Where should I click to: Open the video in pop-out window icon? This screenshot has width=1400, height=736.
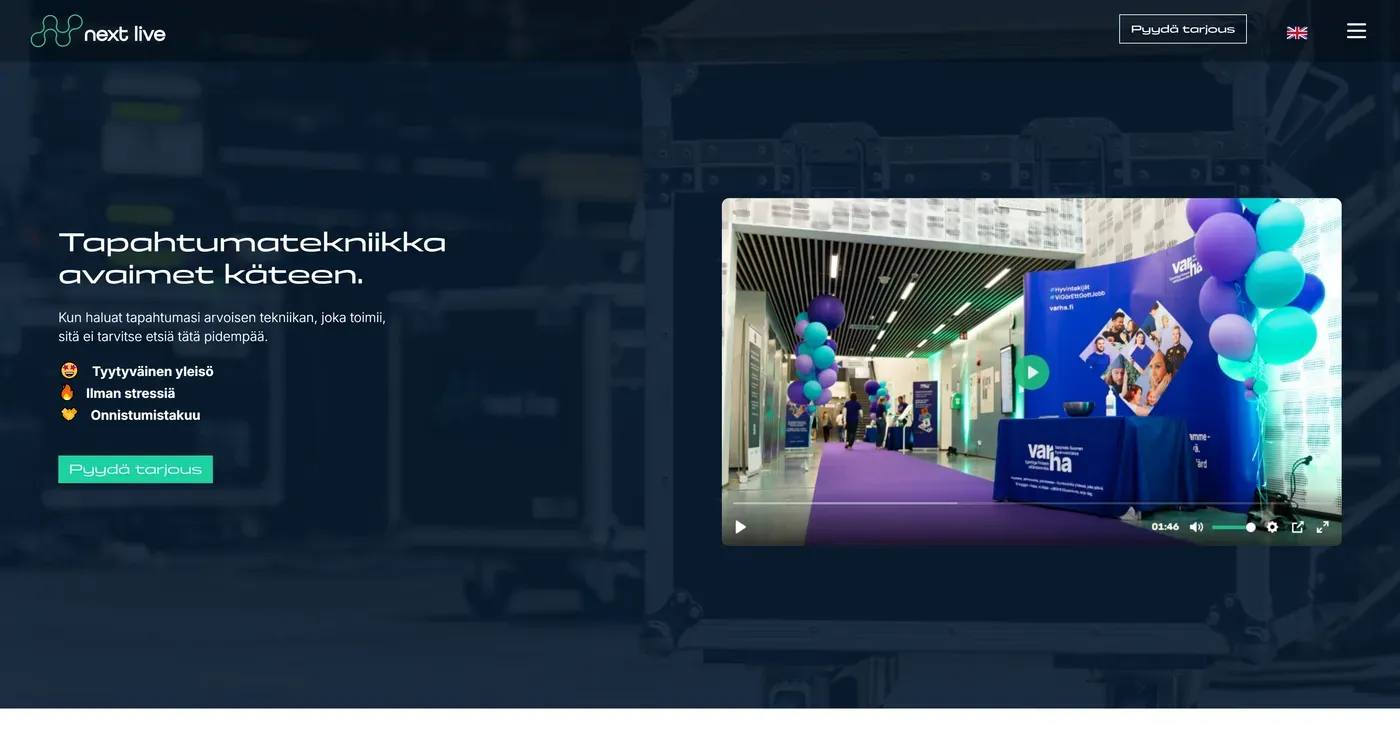[1298, 527]
